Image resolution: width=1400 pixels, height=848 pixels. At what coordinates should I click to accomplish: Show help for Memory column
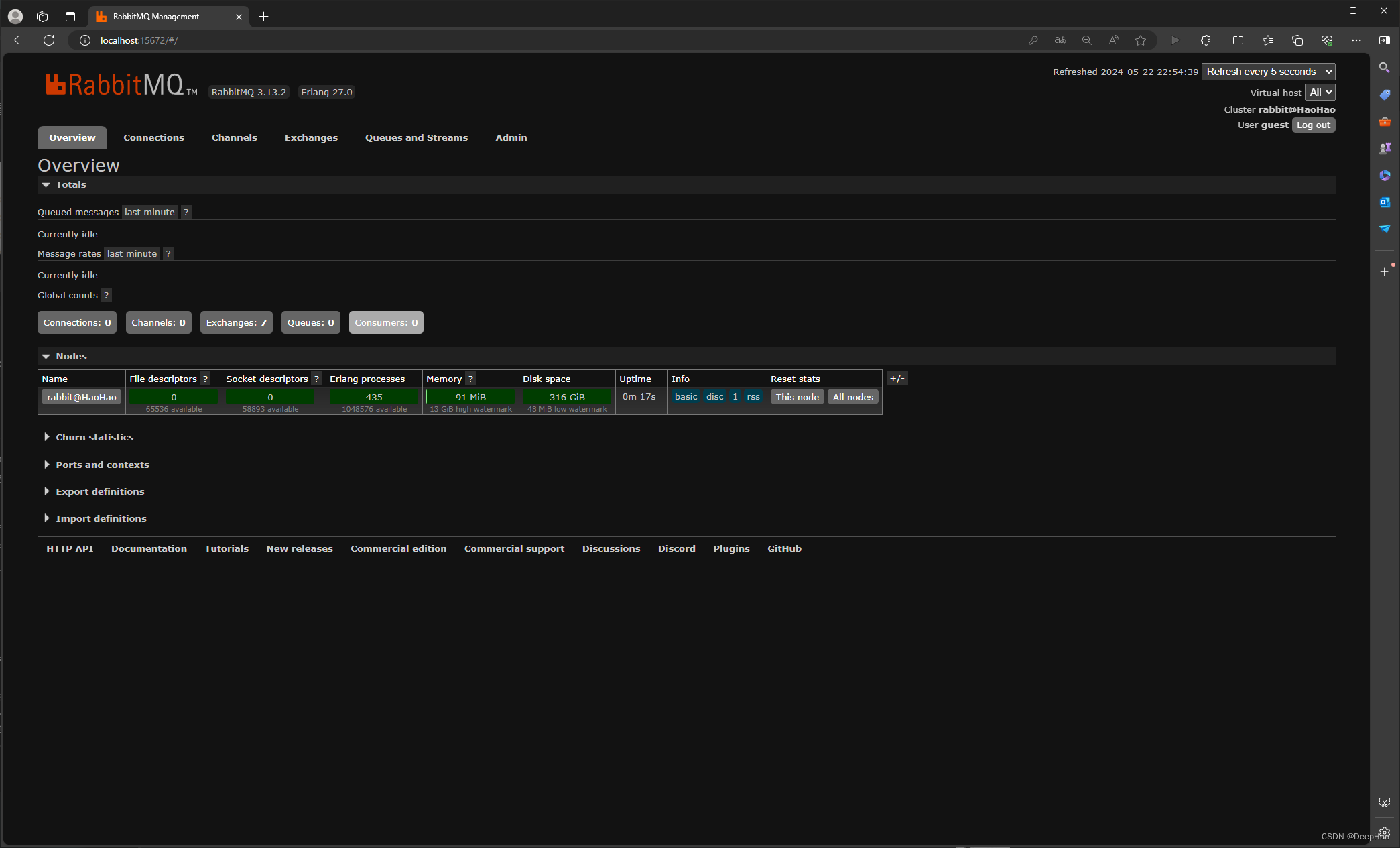point(470,379)
